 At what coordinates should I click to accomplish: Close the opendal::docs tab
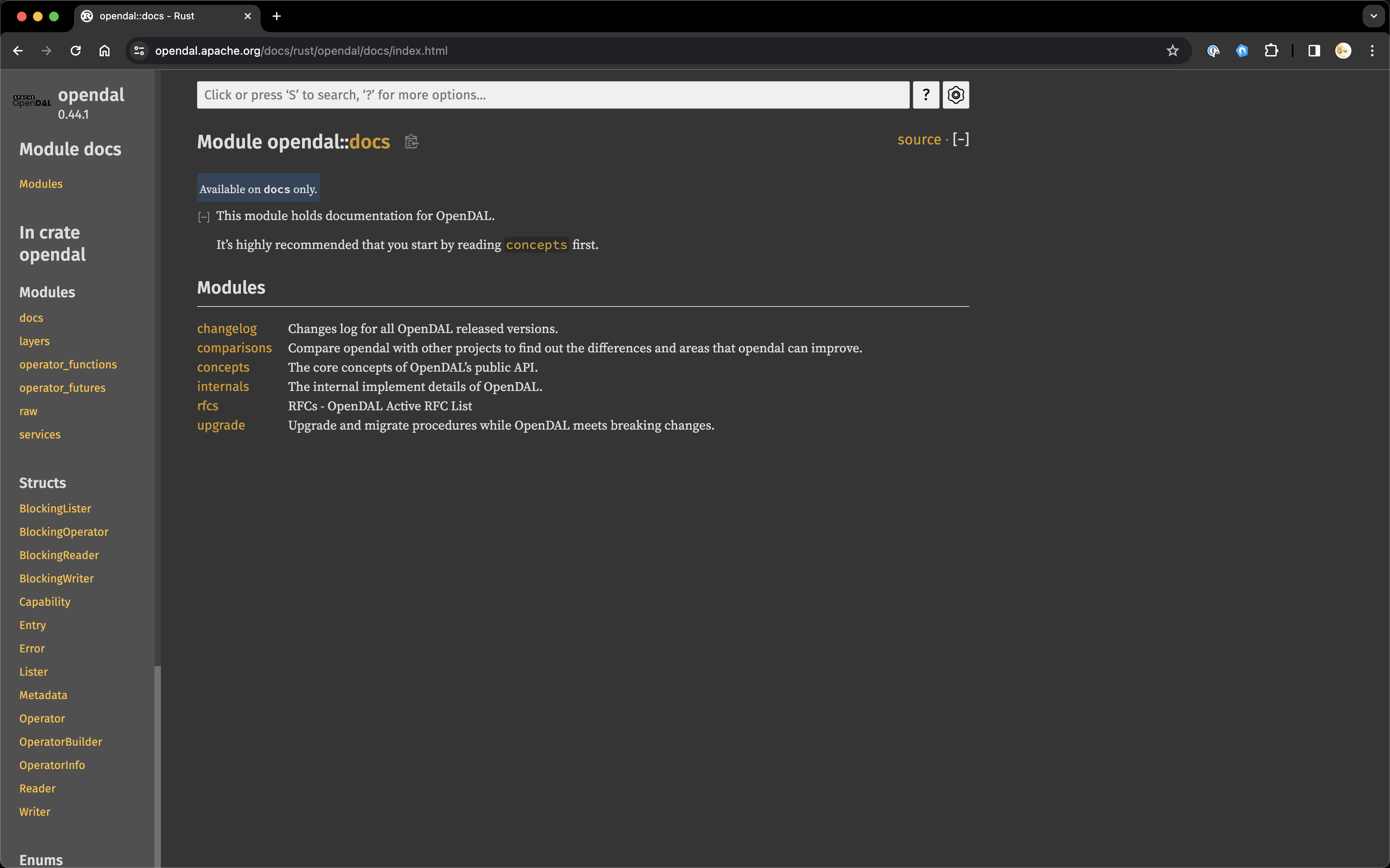click(248, 16)
